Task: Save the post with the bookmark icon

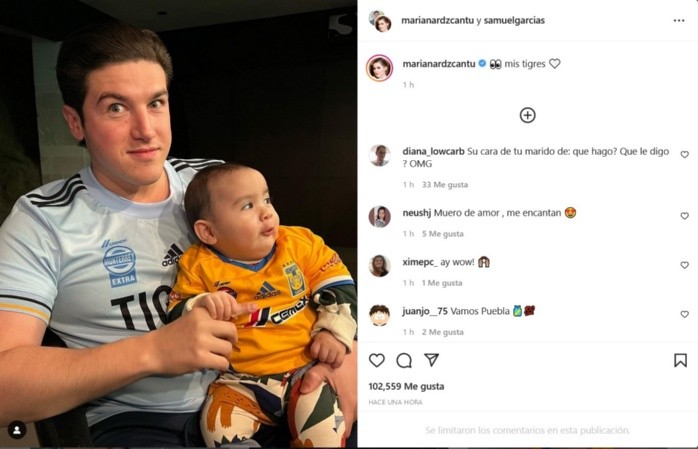Action: coord(680,360)
